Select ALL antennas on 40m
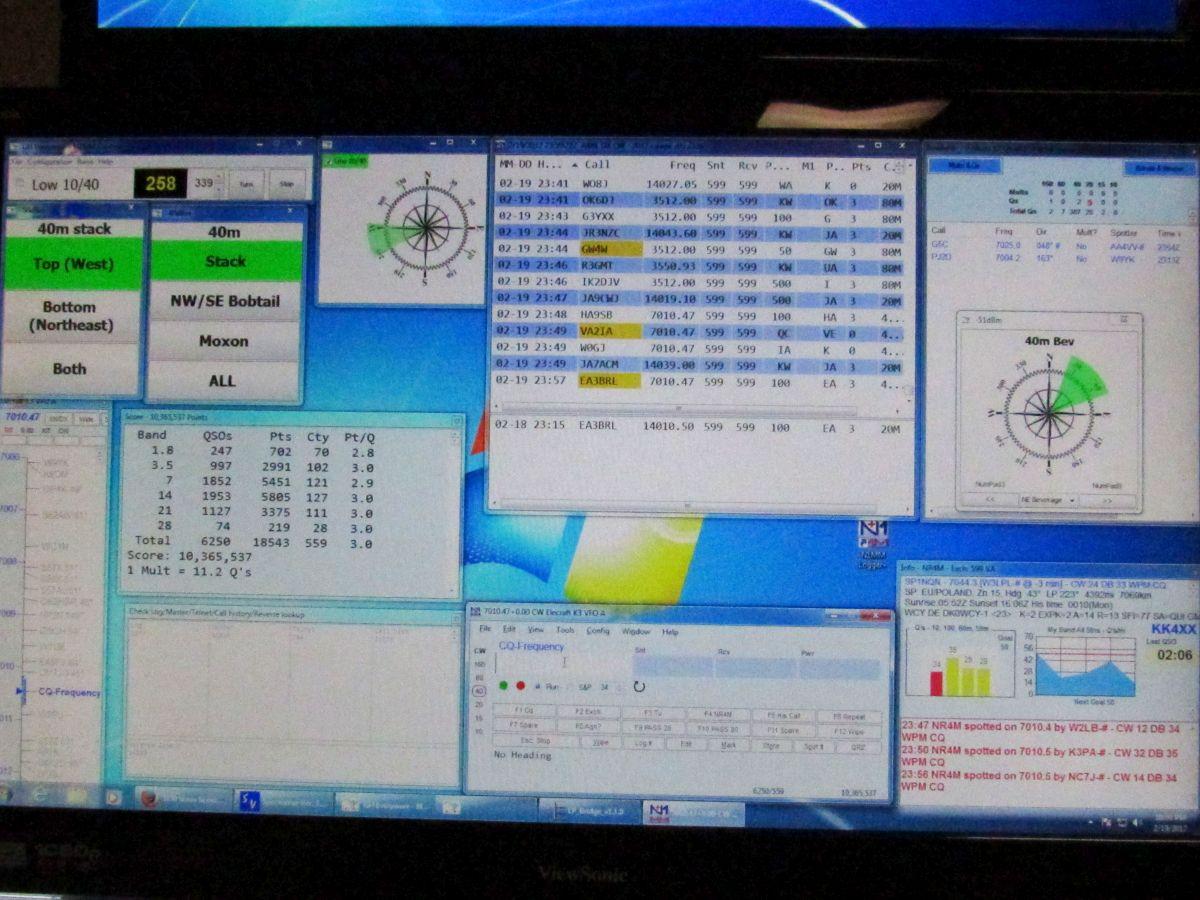1200x900 pixels. 222,381
